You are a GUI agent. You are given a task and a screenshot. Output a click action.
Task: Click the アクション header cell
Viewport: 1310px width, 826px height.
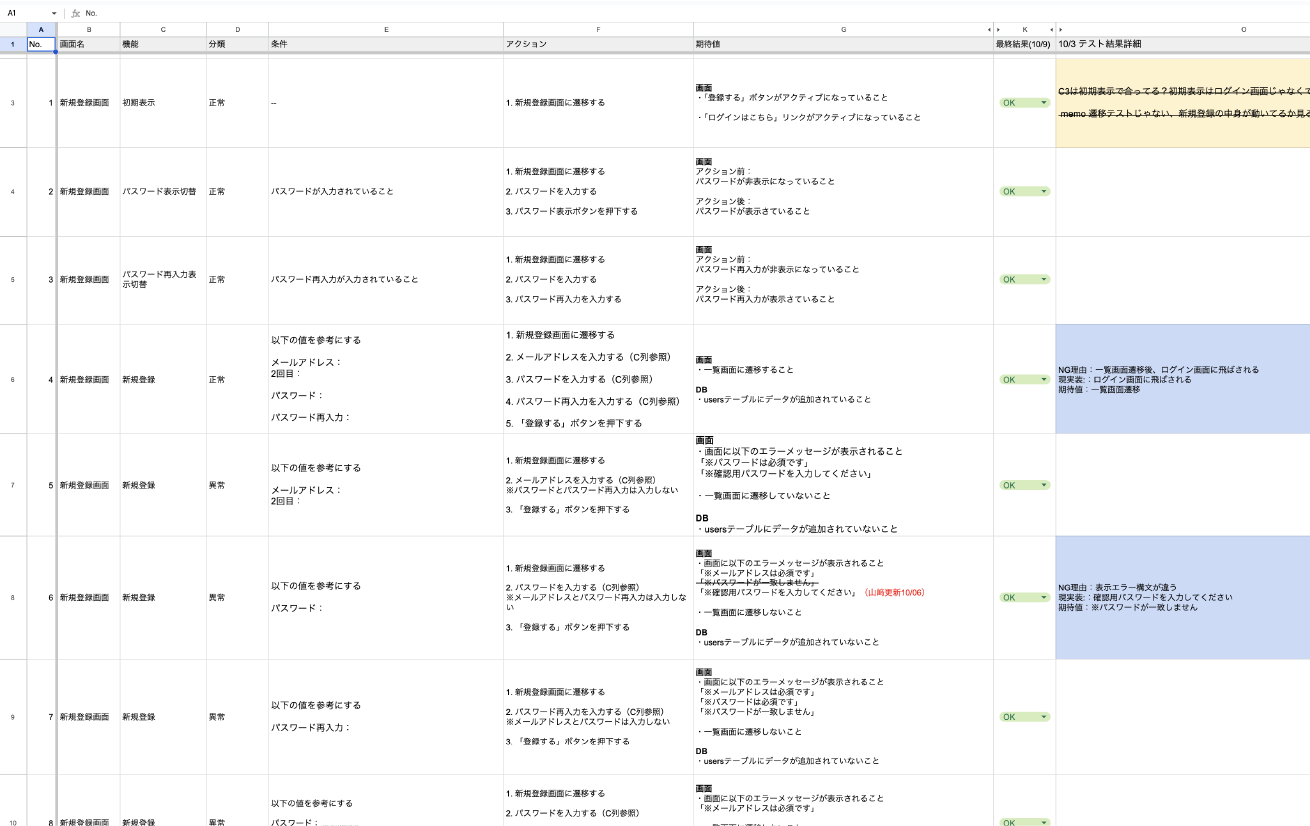598,44
